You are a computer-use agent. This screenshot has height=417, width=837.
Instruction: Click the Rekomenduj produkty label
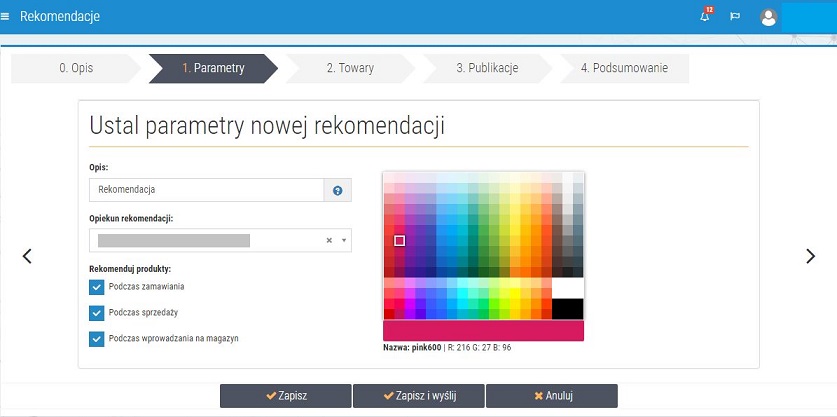pyautogui.click(x=130, y=269)
